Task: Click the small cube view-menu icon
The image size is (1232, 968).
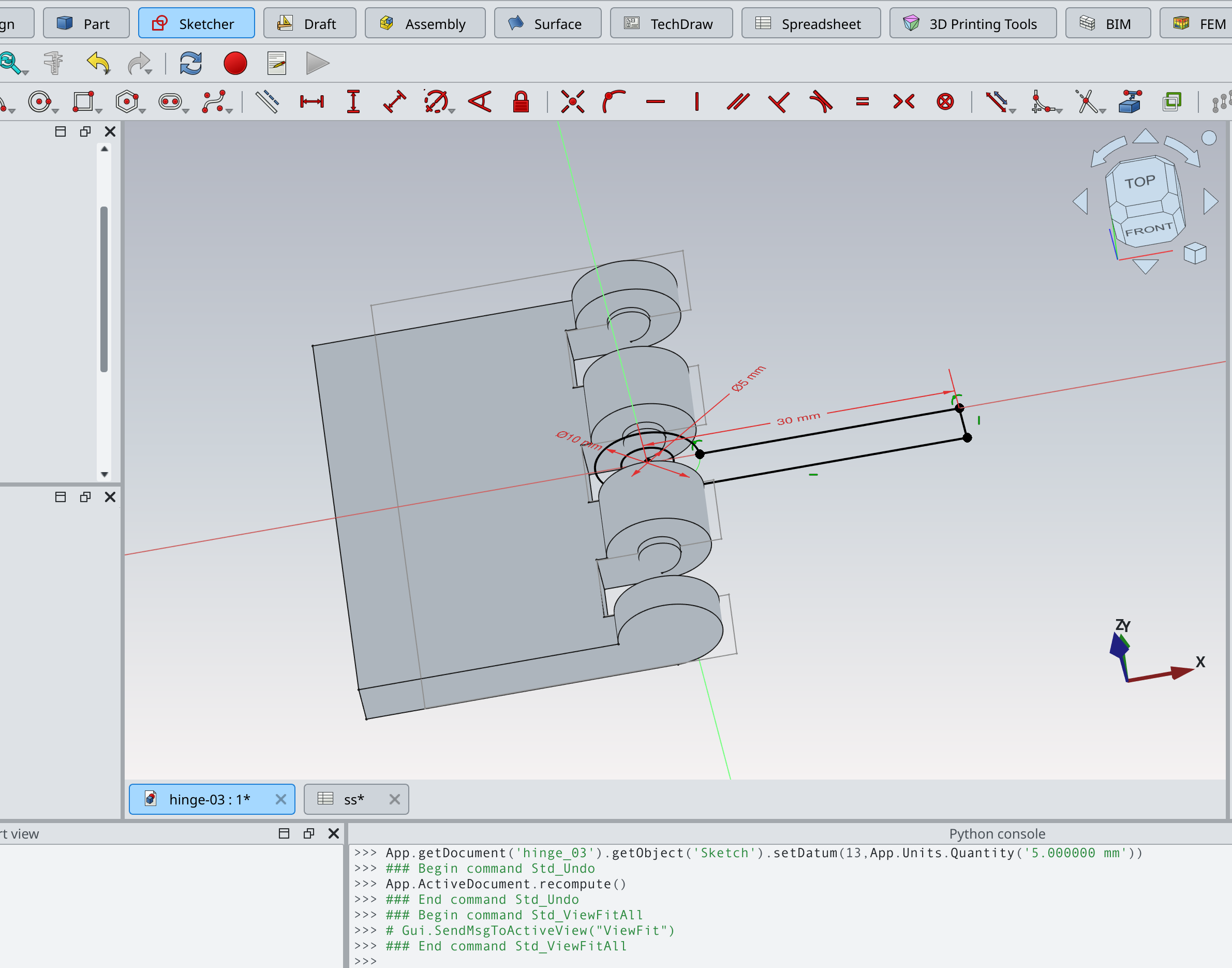Action: 1195,253
